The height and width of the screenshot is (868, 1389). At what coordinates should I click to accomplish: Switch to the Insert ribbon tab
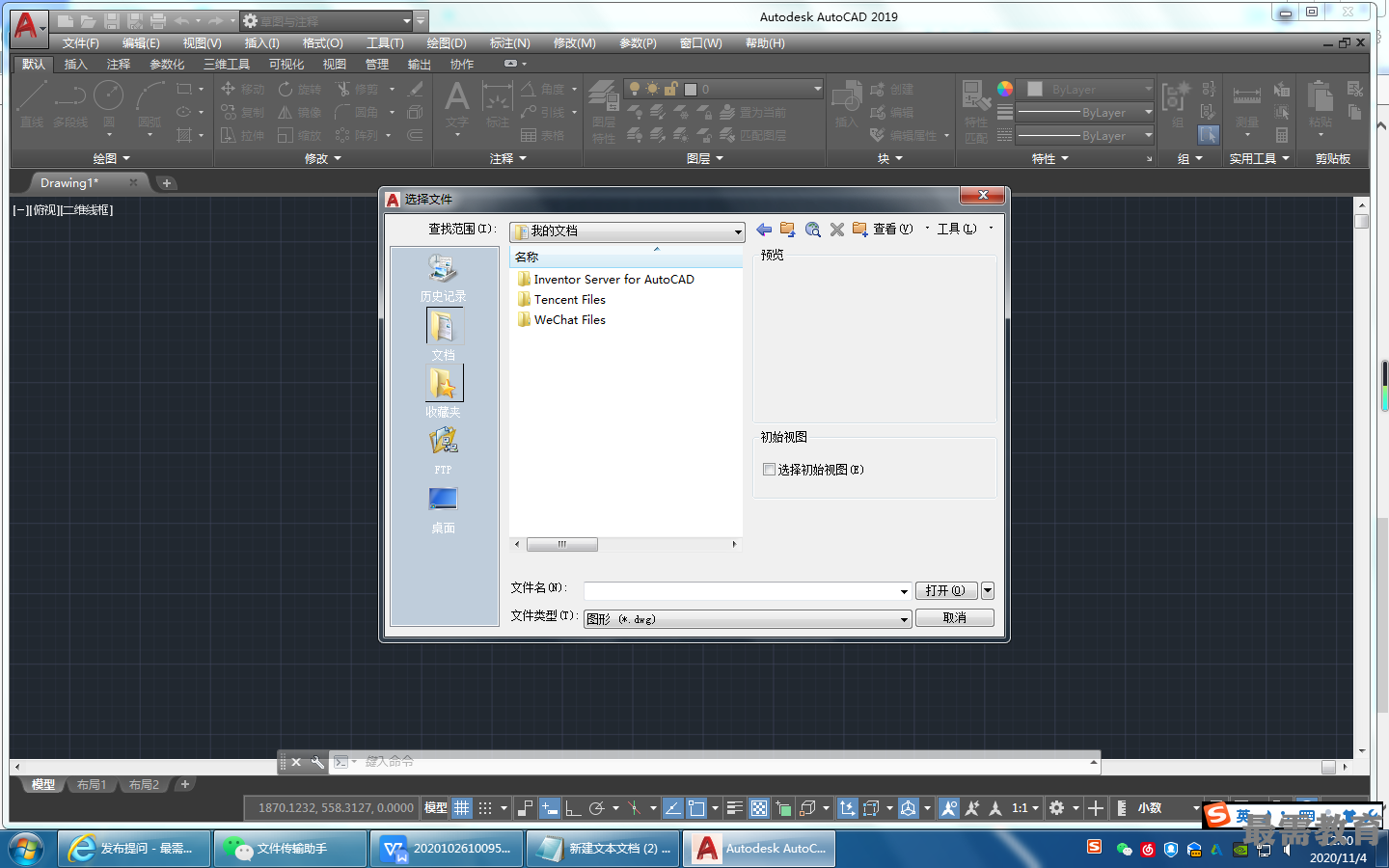click(75, 65)
